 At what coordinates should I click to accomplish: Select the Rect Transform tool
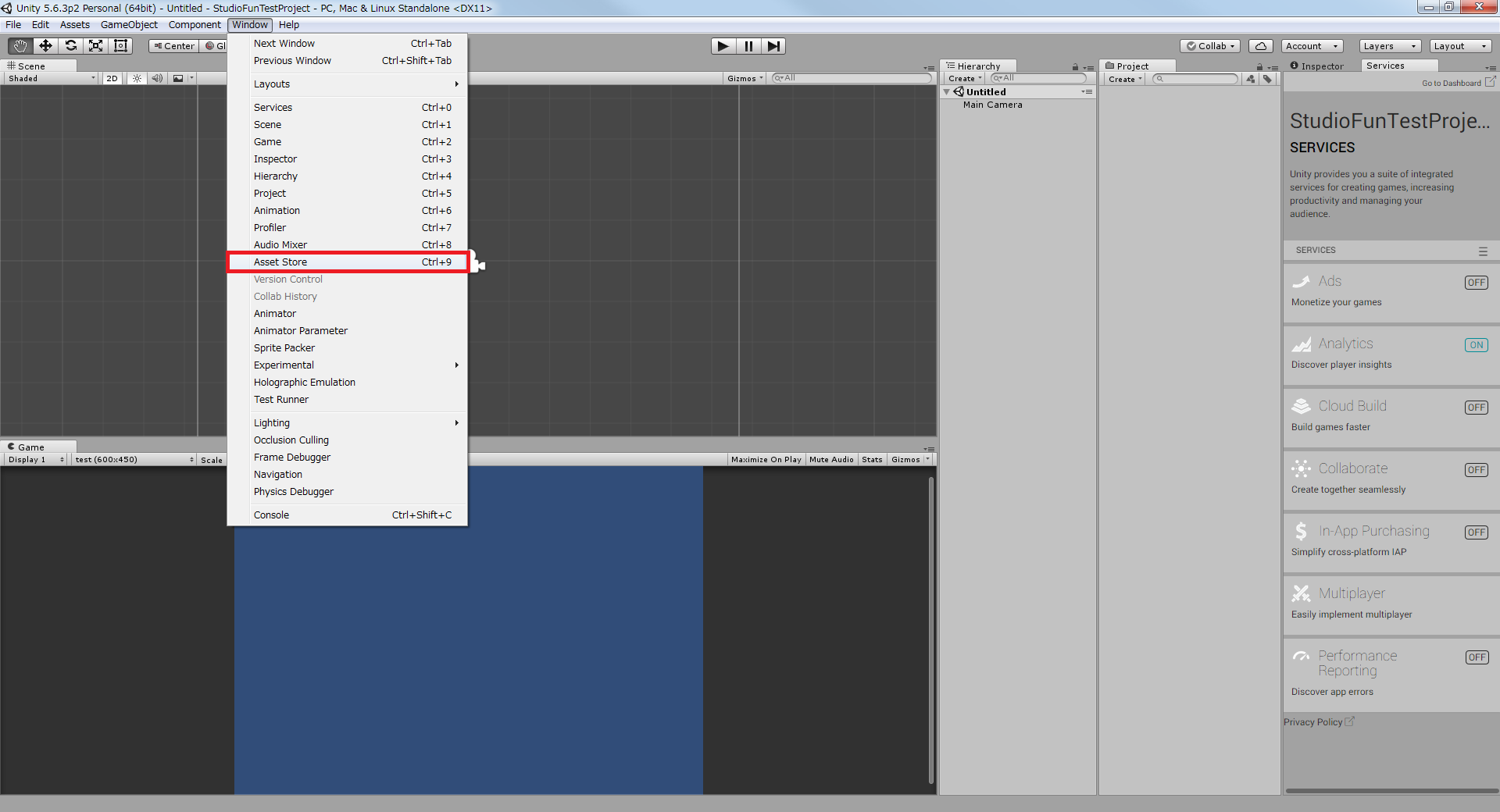pos(120,46)
